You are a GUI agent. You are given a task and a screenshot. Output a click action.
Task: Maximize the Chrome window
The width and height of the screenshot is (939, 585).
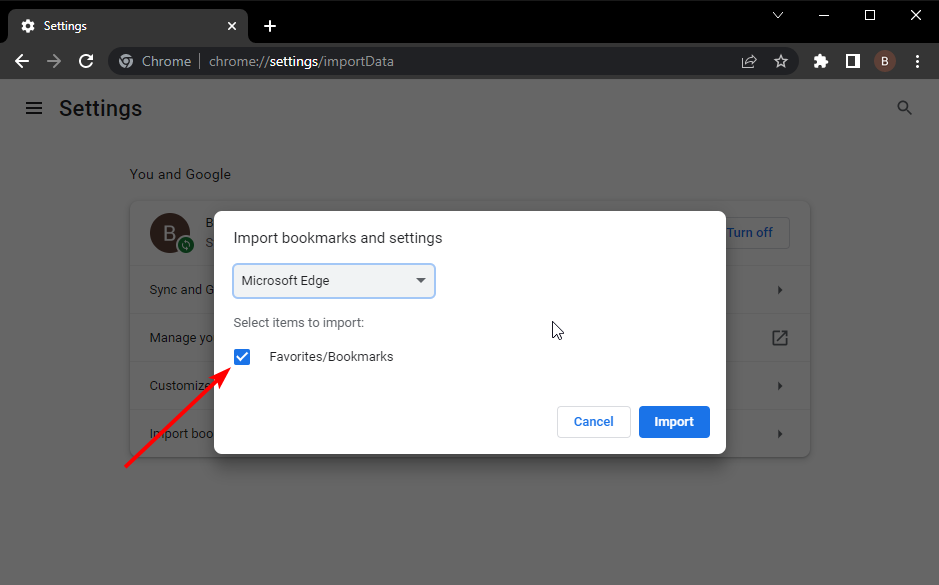pos(870,16)
